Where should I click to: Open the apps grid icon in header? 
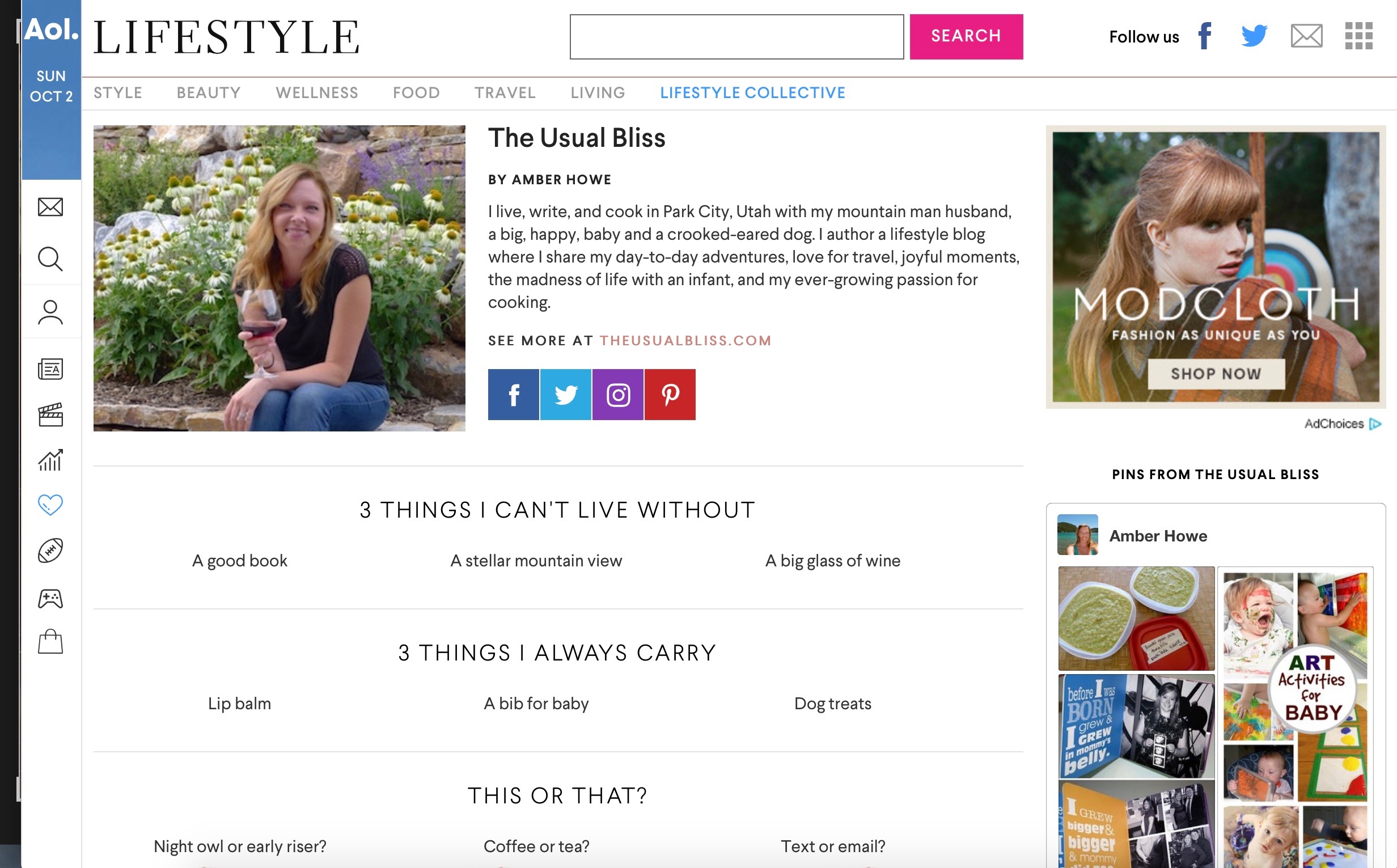tap(1358, 36)
